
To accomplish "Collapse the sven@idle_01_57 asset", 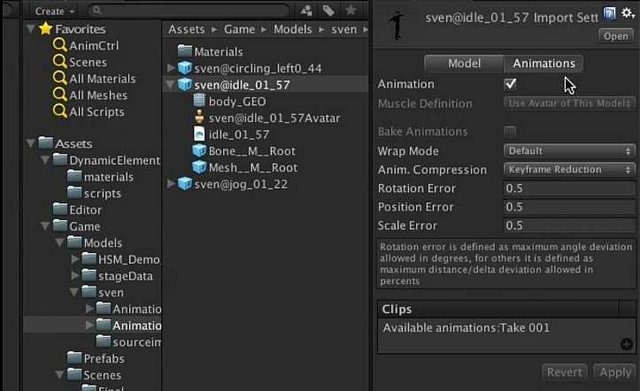I will pyautogui.click(x=169, y=84).
